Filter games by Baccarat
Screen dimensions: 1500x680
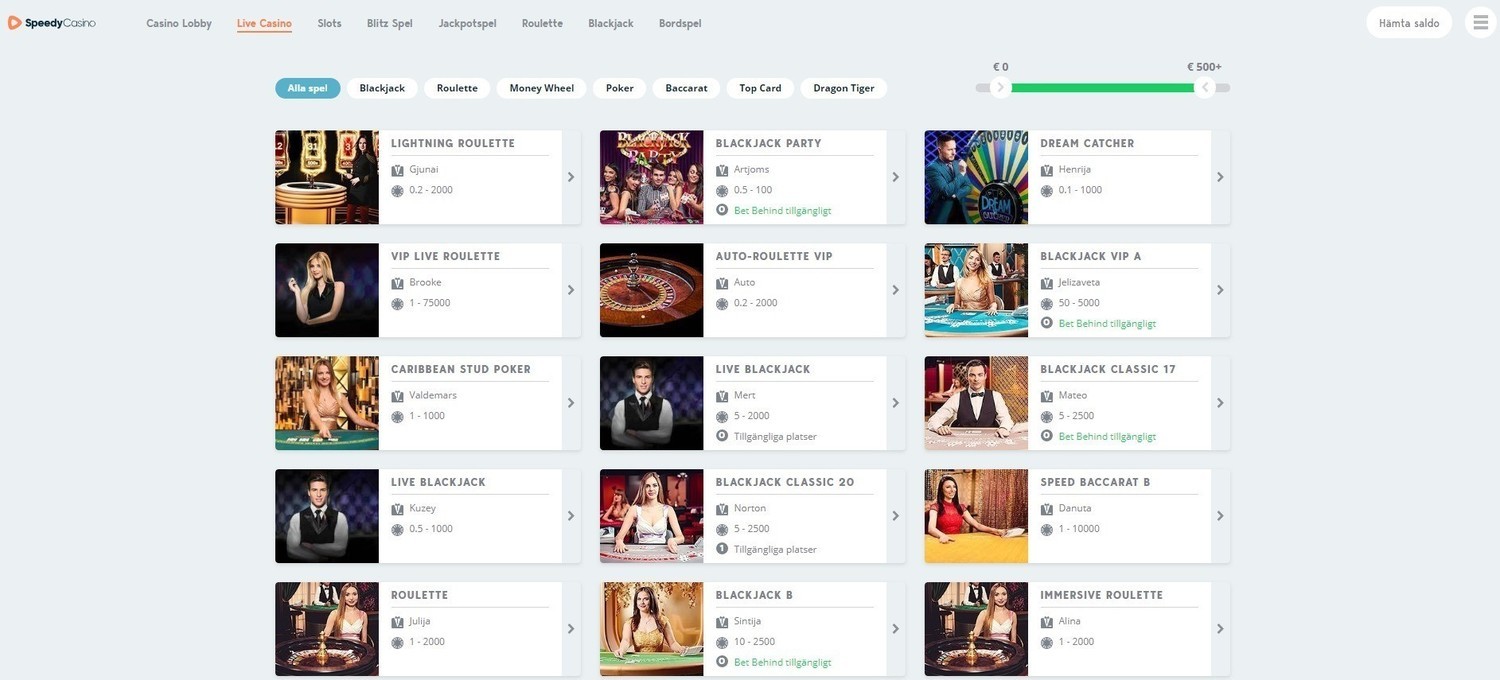click(x=686, y=88)
